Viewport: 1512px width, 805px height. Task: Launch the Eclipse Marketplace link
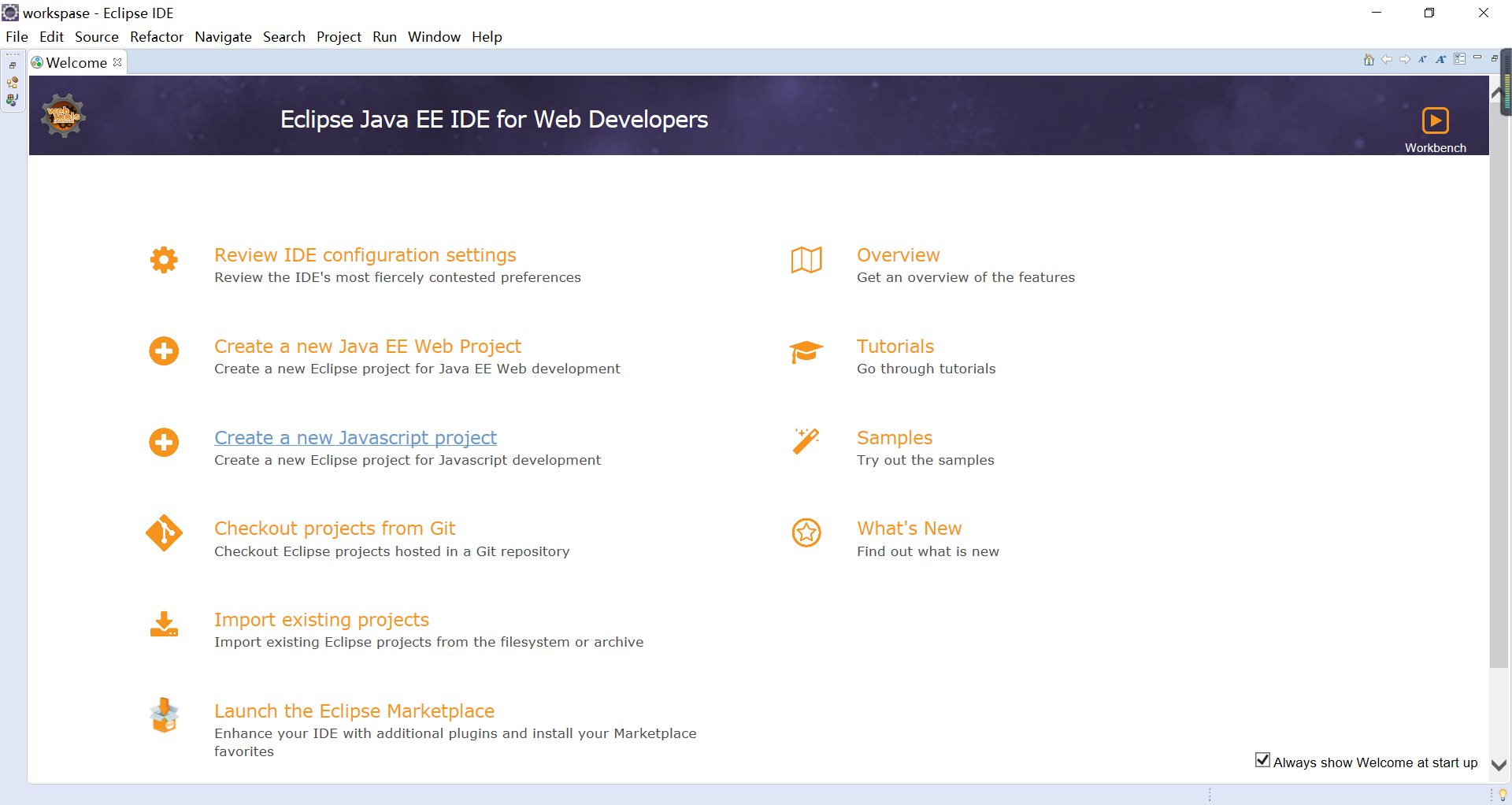click(354, 711)
